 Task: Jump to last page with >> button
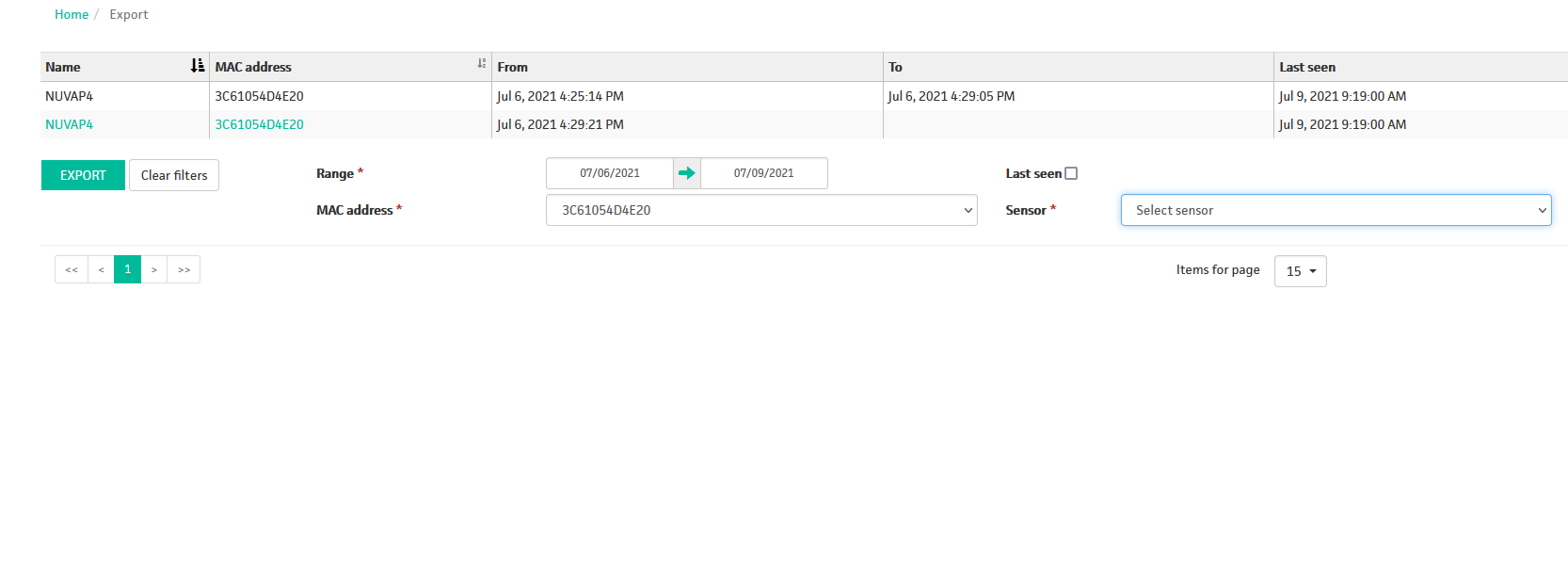pyautogui.click(x=184, y=269)
